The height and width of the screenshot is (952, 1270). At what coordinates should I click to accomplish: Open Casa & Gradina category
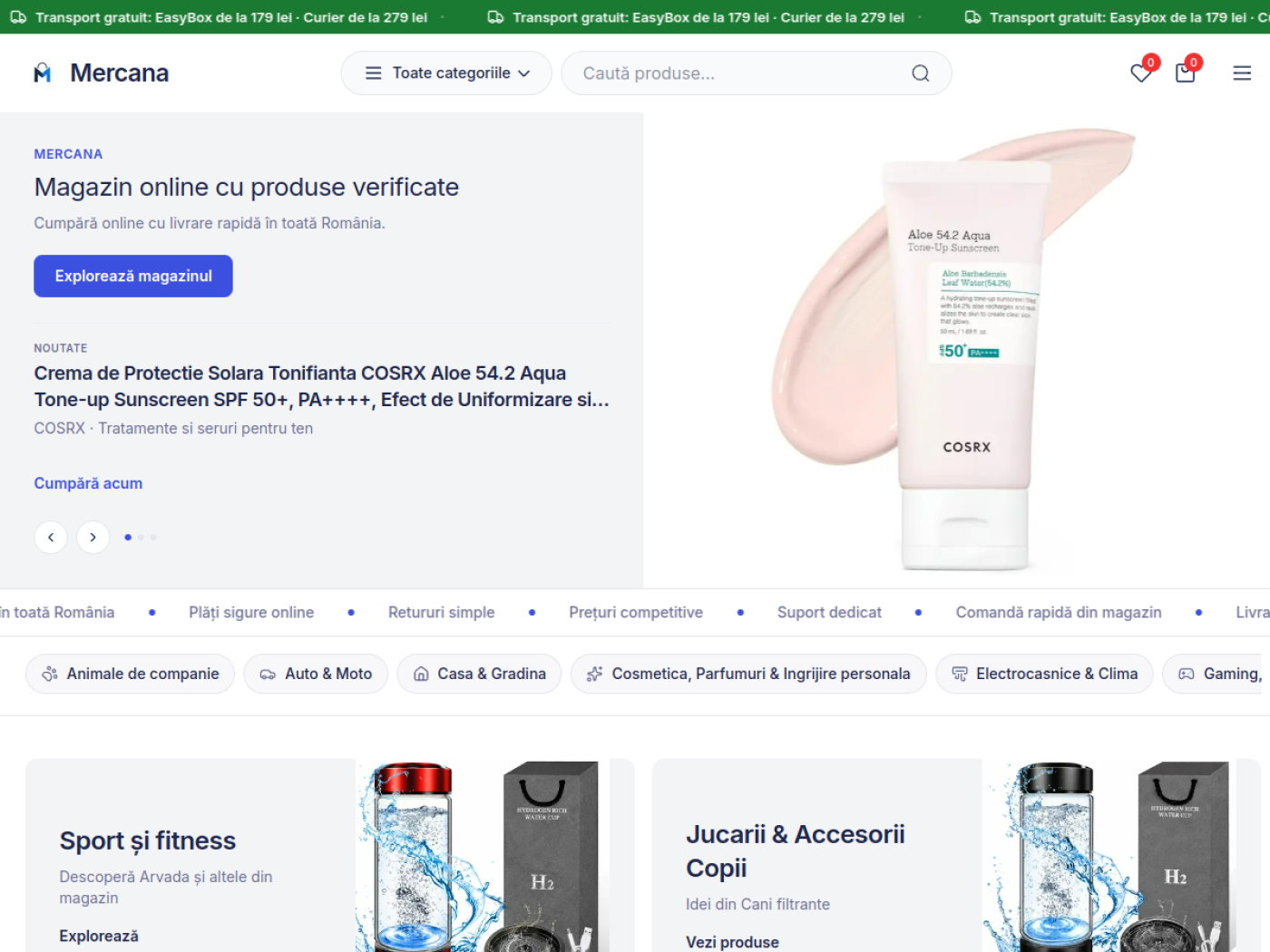[479, 674]
